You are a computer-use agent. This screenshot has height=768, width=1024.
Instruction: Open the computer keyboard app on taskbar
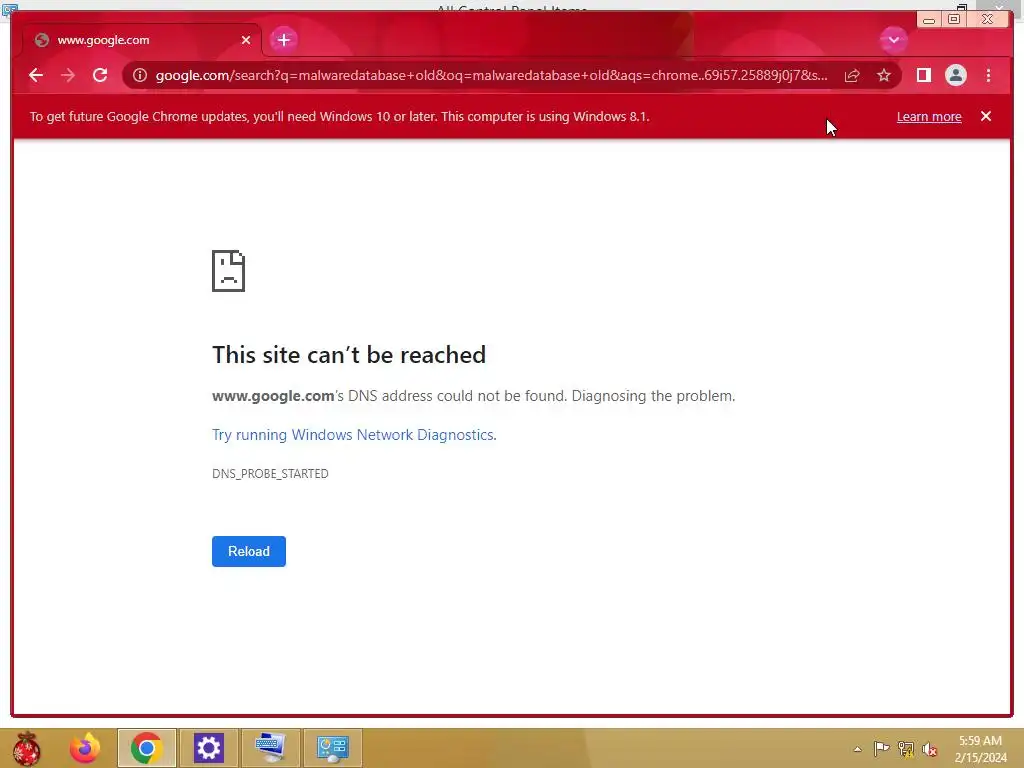(270, 748)
